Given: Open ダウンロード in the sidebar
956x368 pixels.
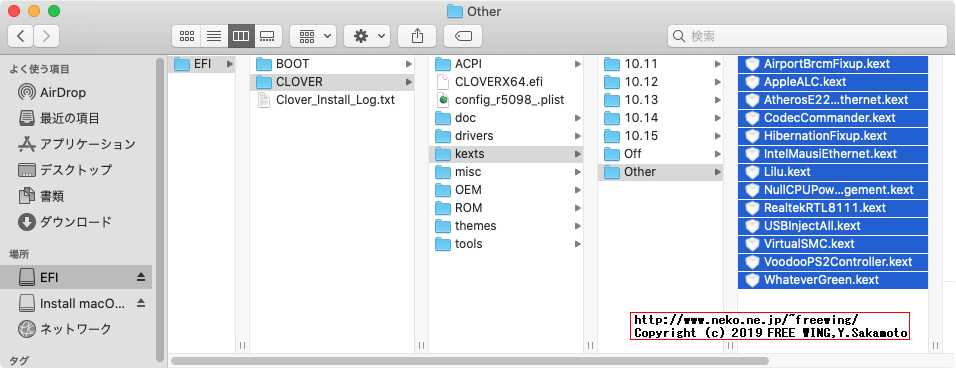Looking at the screenshot, I should (x=77, y=222).
